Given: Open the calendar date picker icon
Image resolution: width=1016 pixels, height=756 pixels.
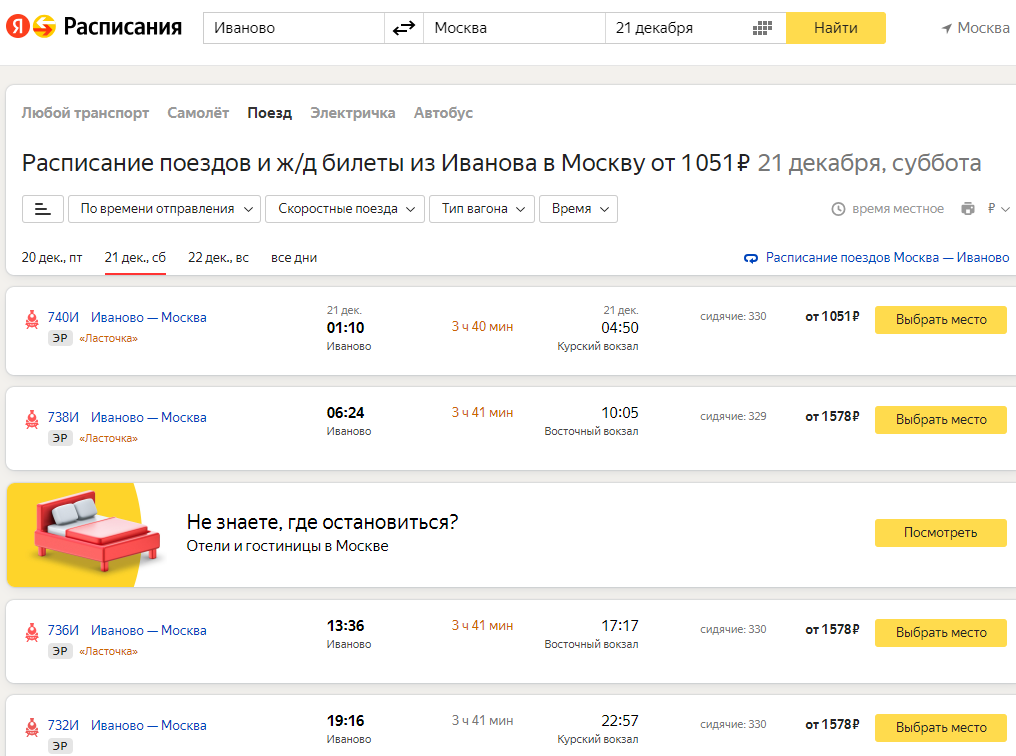Looking at the screenshot, I should [762, 28].
